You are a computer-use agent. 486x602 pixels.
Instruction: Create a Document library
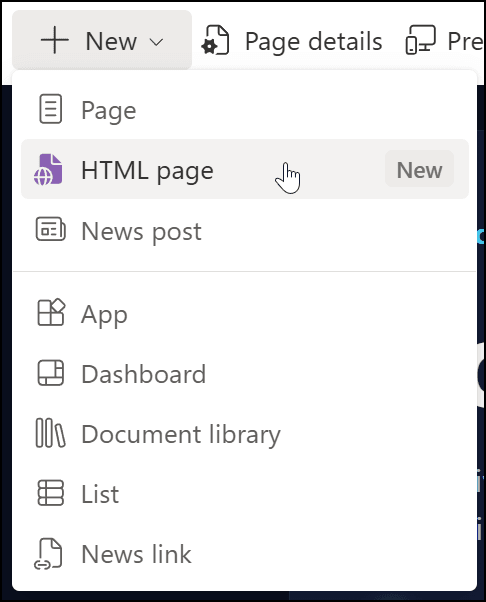(x=245, y=434)
